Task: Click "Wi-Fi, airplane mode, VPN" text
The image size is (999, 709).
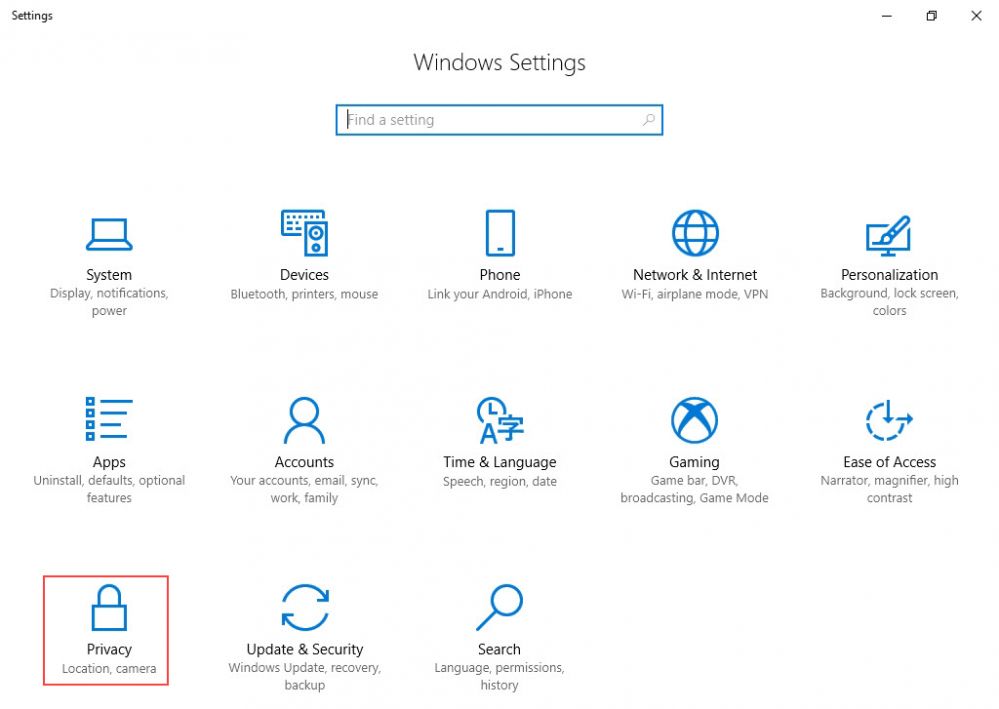Action: tap(695, 294)
